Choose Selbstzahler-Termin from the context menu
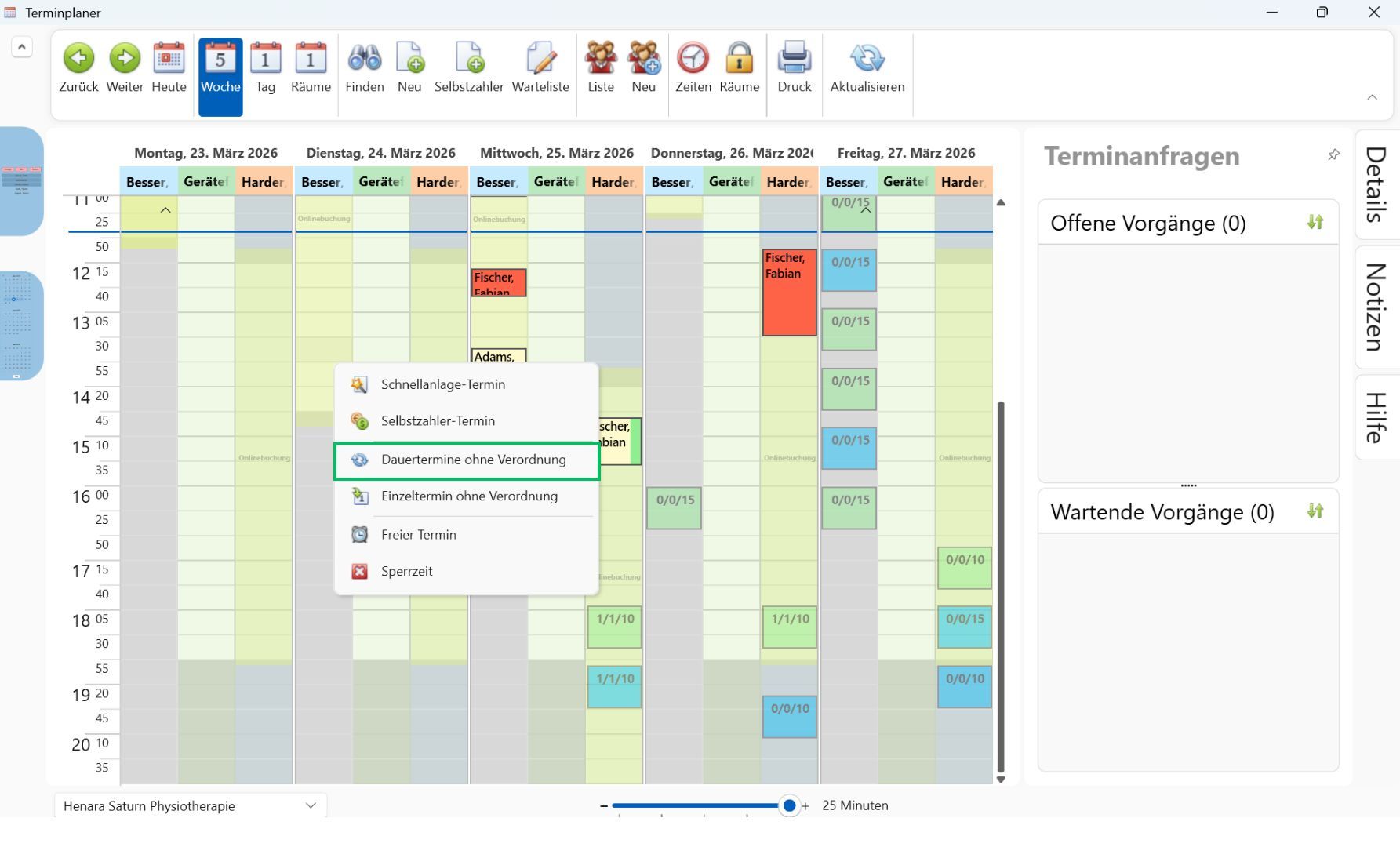The width and height of the screenshot is (1400, 847). tap(467, 421)
